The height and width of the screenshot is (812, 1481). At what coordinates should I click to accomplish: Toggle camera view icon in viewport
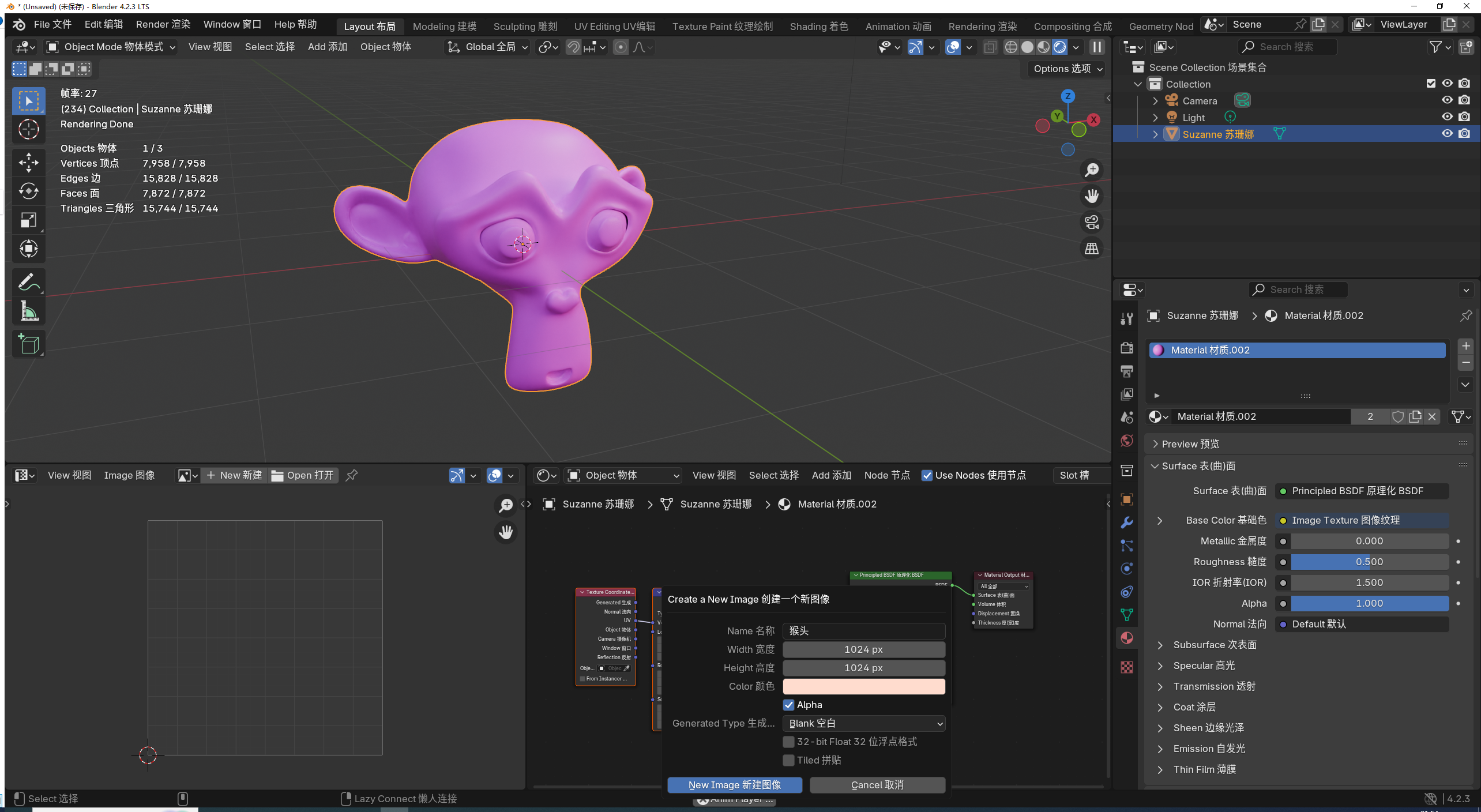[x=1092, y=223]
